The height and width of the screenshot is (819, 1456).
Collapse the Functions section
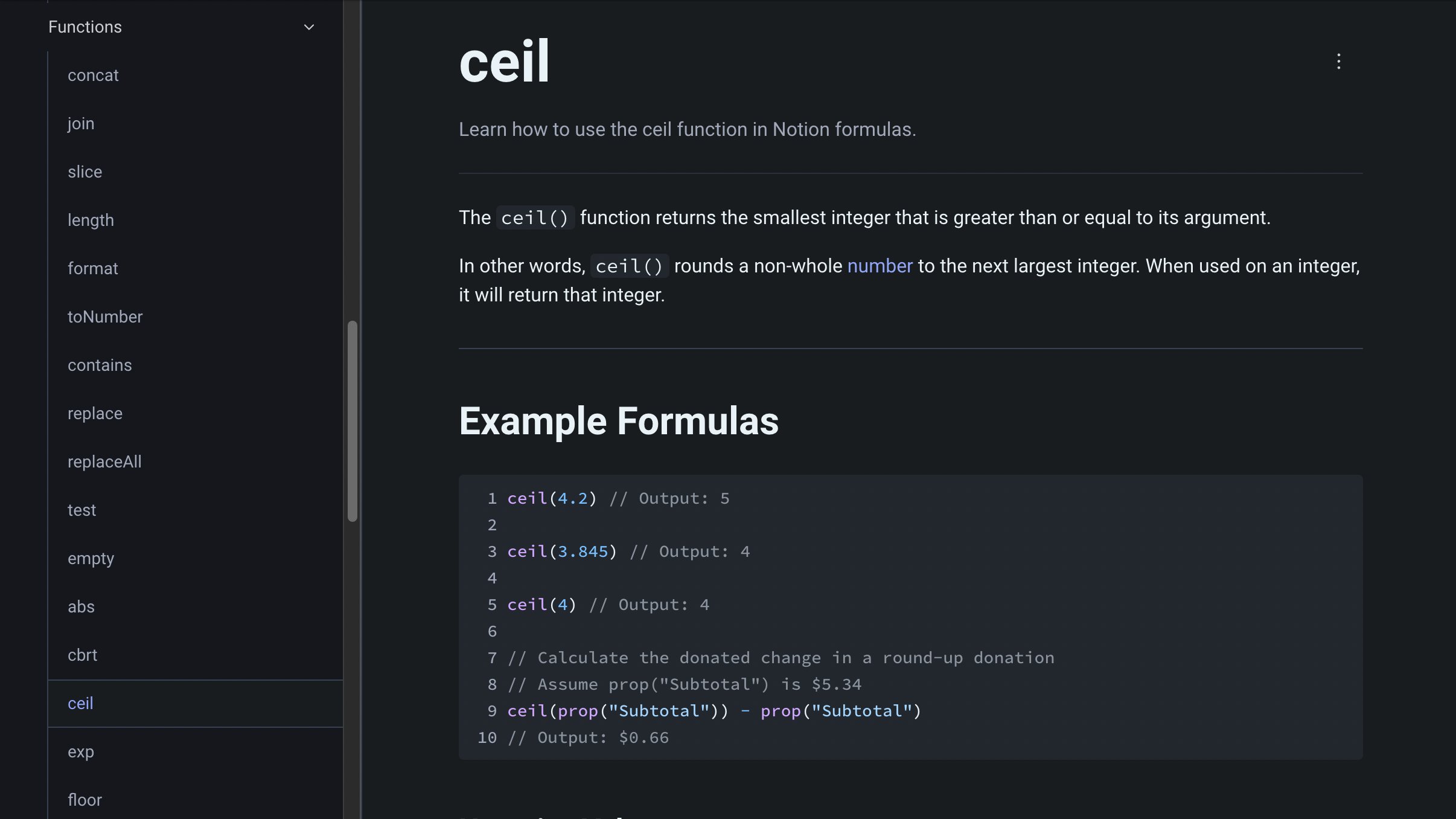308,27
